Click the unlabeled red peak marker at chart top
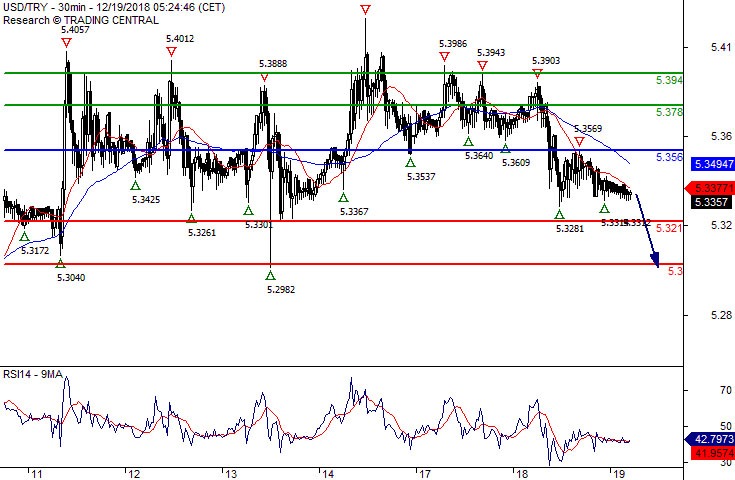 coord(366,9)
